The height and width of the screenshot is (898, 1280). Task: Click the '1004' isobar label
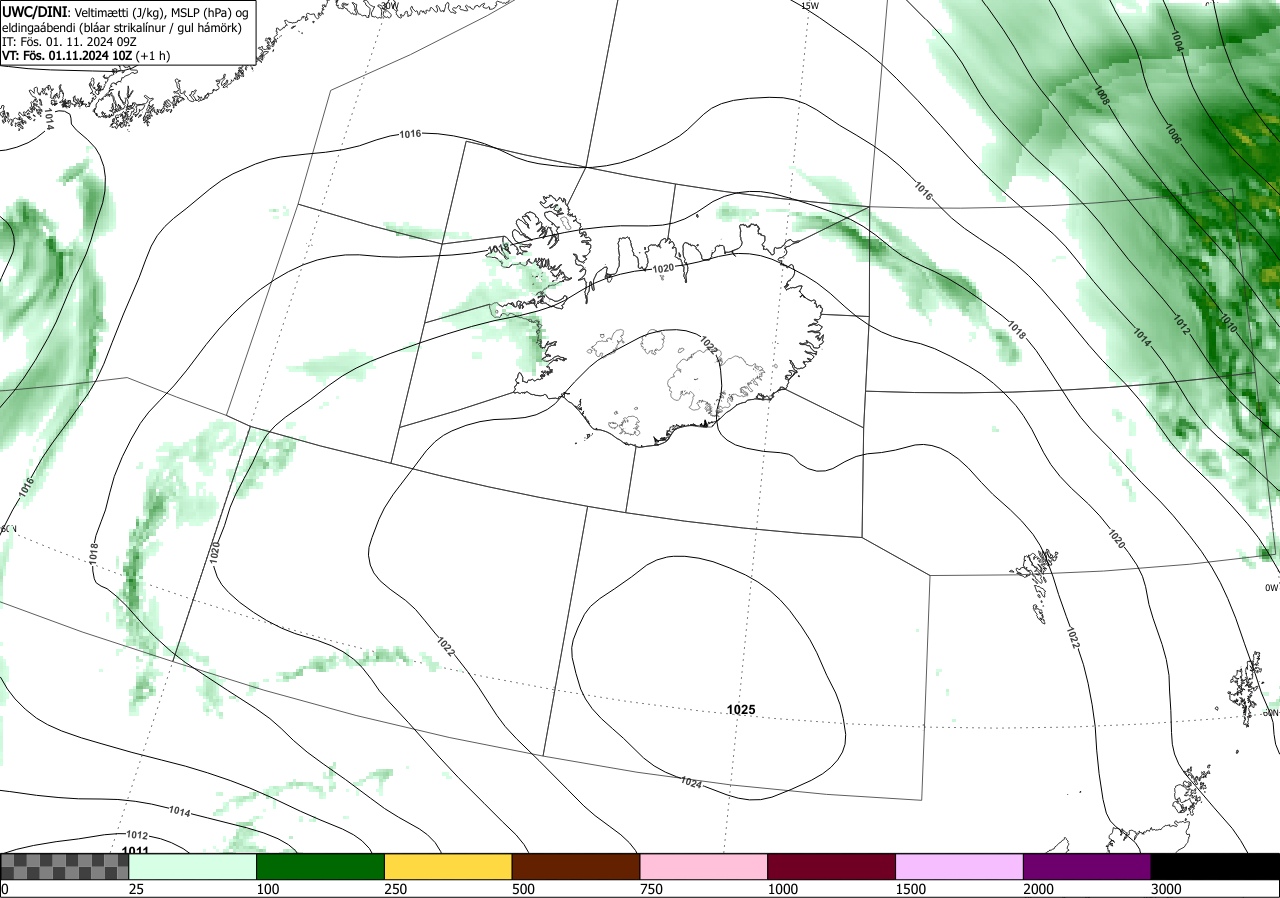pyautogui.click(x=1177, y=40)
